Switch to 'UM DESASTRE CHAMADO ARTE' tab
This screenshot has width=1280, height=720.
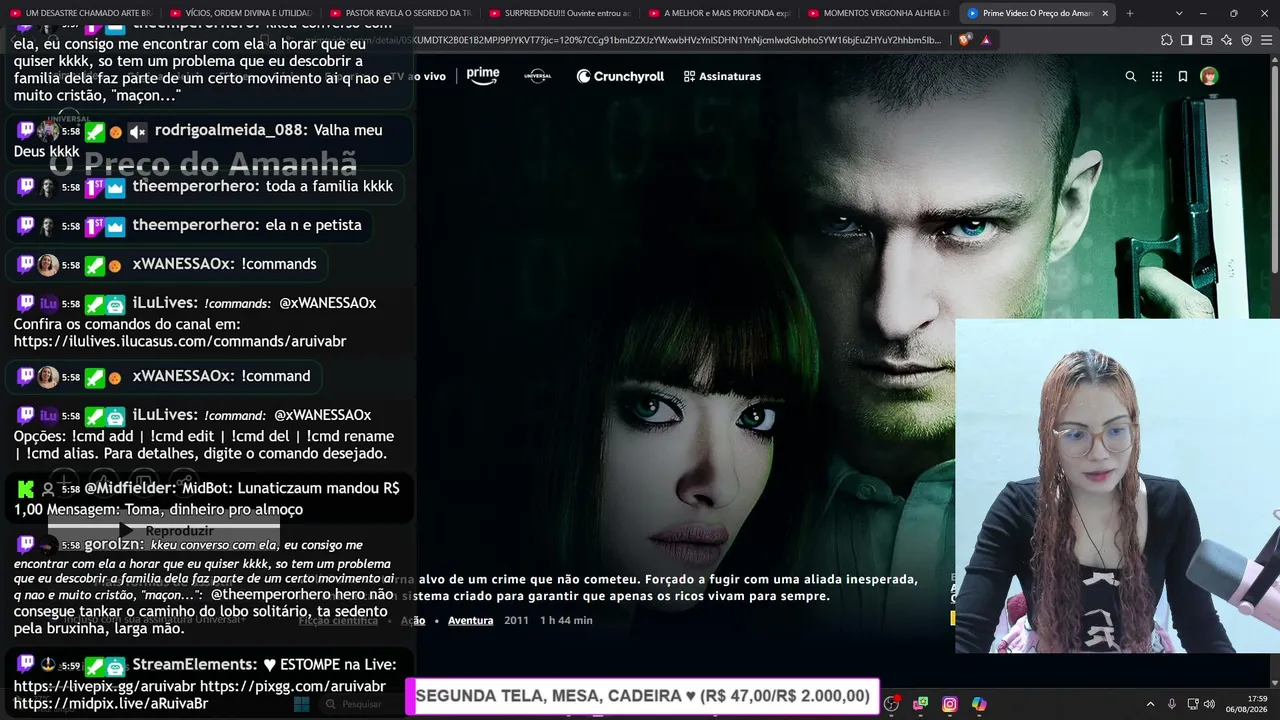[x=82, y=13]
